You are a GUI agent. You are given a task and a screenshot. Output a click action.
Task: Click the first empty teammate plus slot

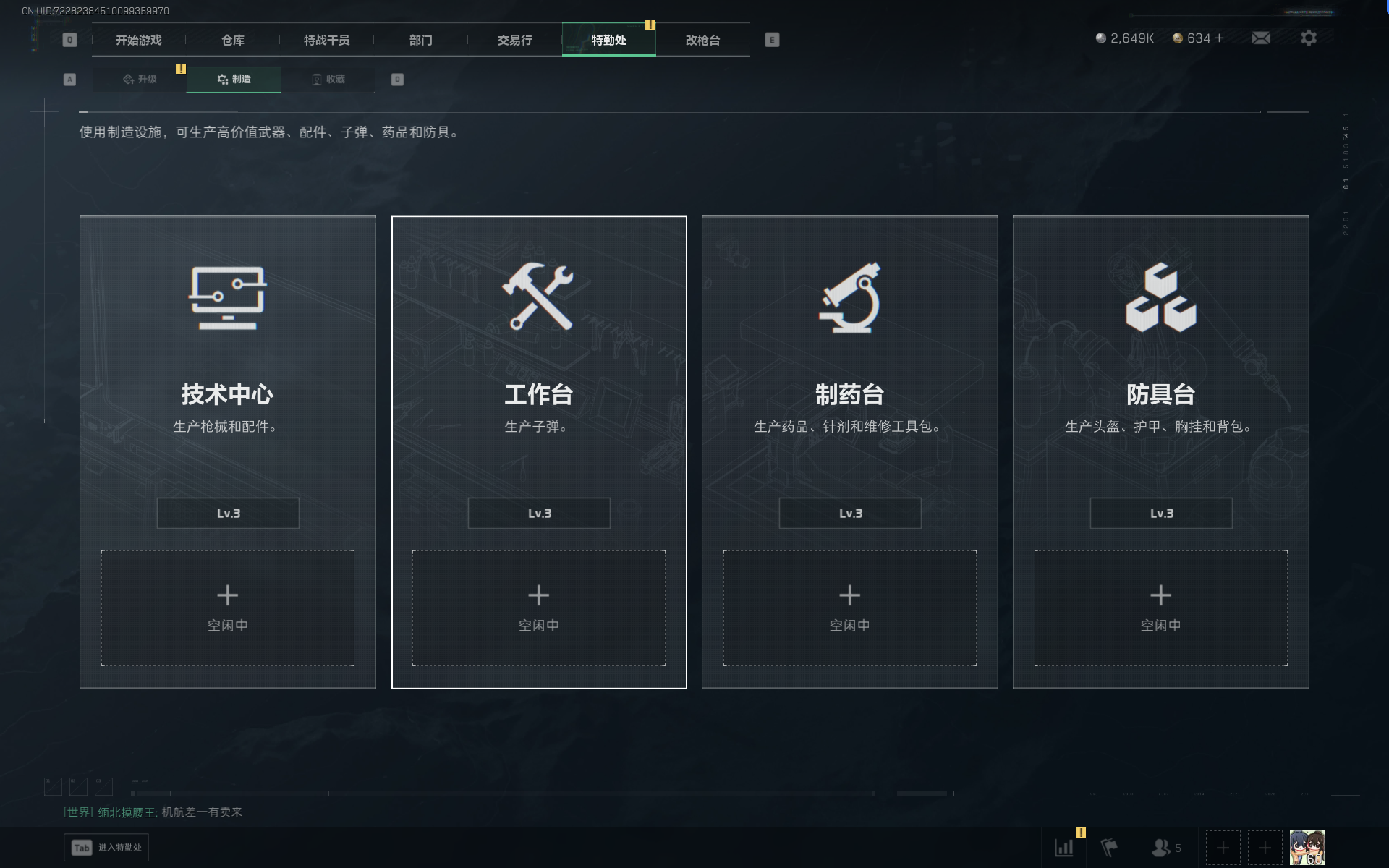1223,848
